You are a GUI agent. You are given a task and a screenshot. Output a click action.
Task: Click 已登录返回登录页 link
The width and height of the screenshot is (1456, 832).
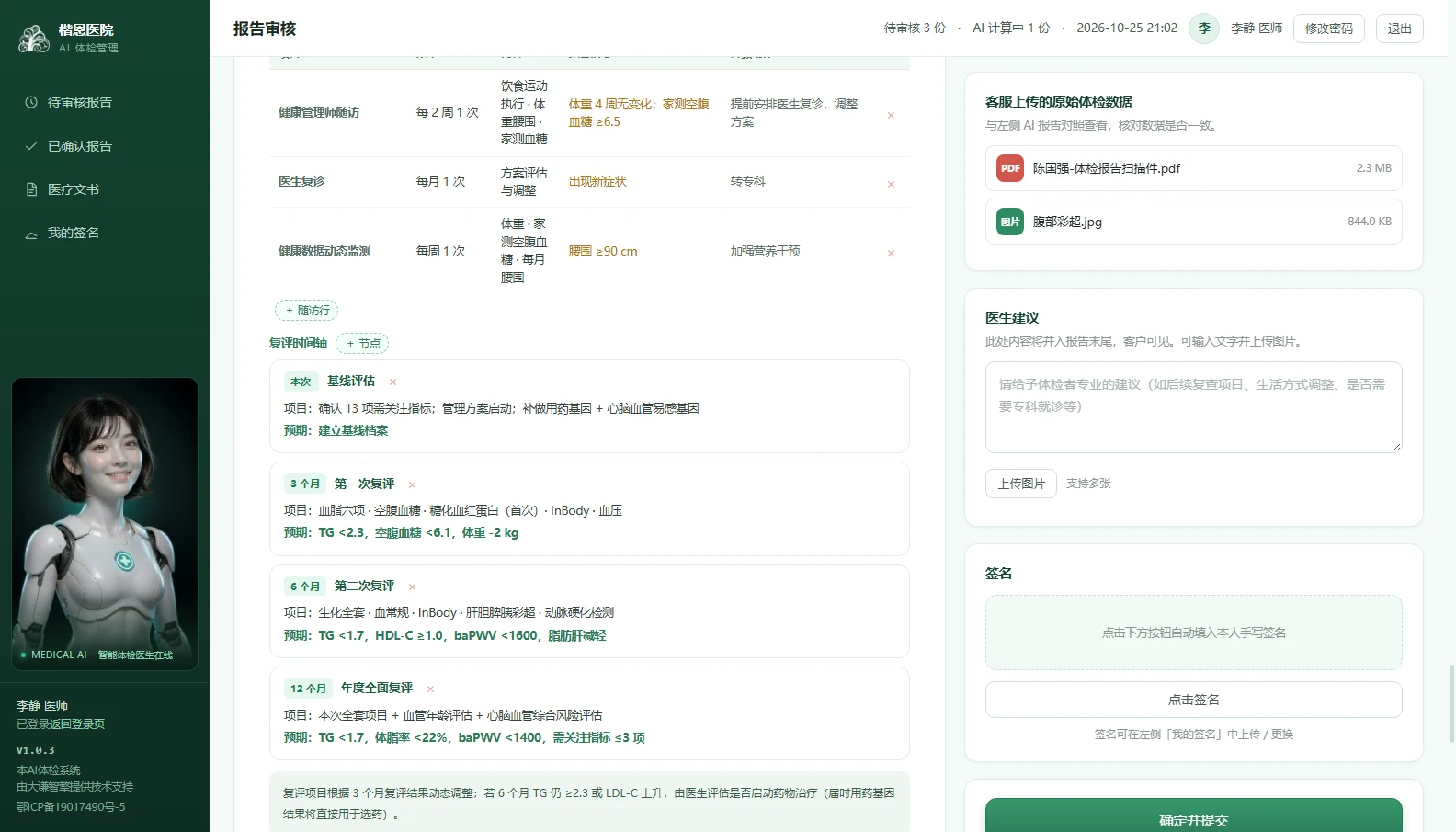coord(61,724)
